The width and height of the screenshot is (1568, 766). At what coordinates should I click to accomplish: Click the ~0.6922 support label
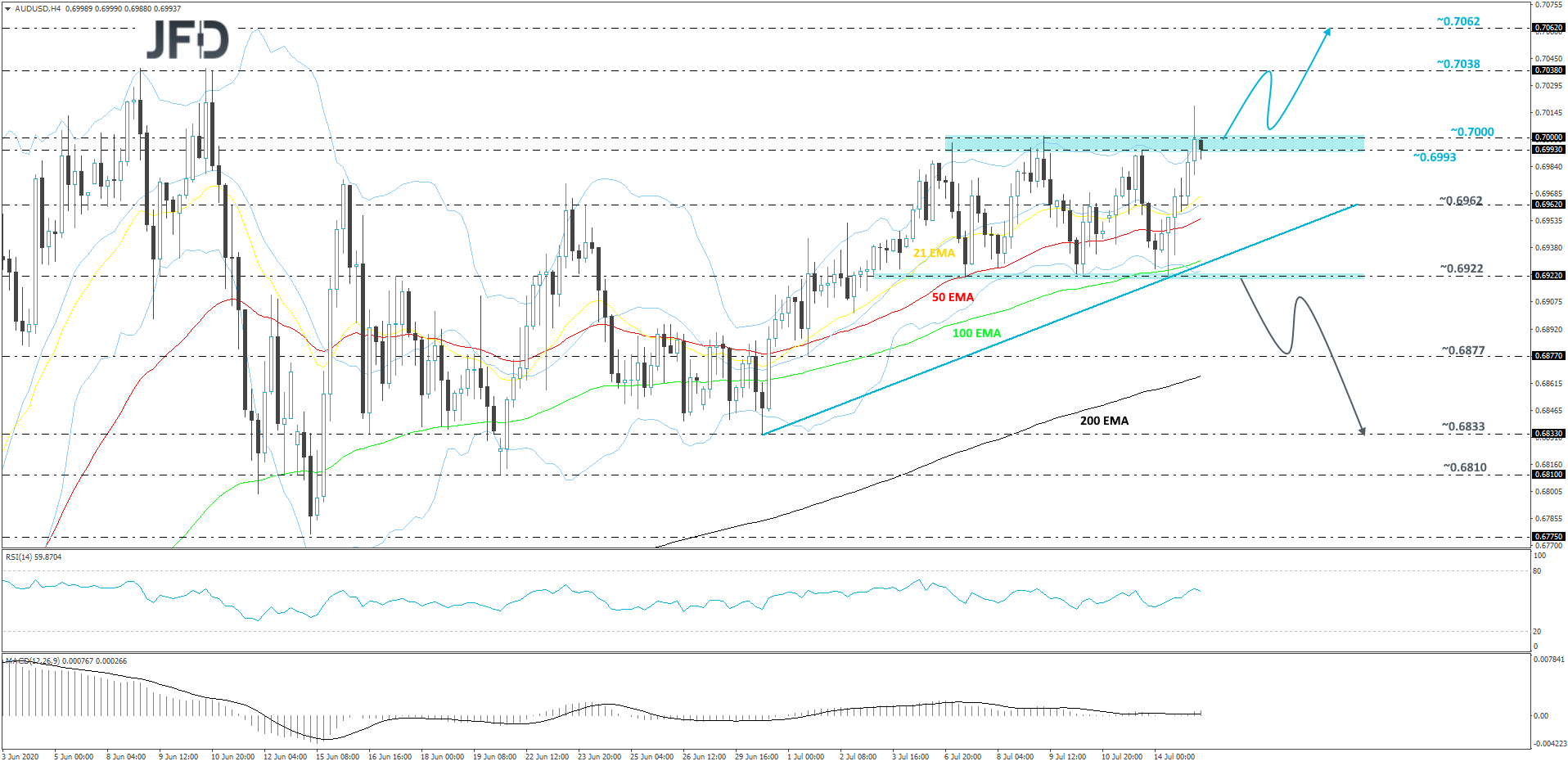point(1462,268)
